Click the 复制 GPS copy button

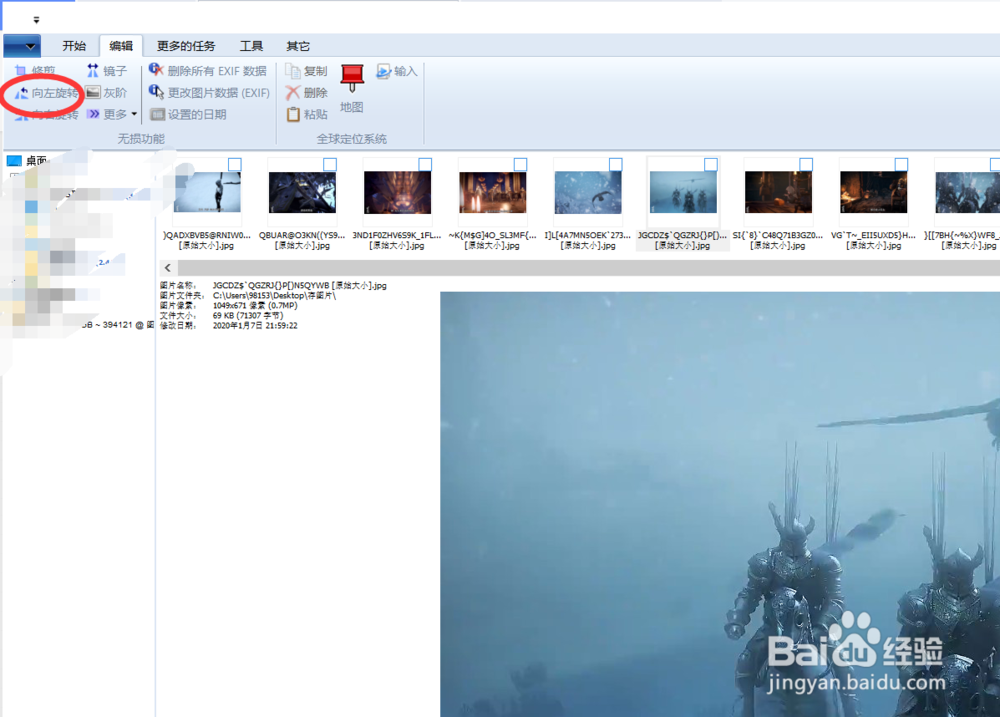(307, 71)
